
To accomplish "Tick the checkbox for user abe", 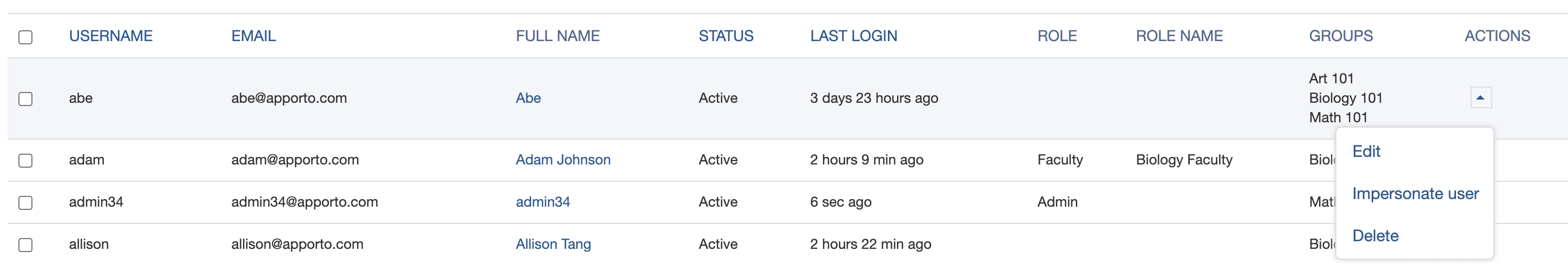I will (x=25, y=98).
